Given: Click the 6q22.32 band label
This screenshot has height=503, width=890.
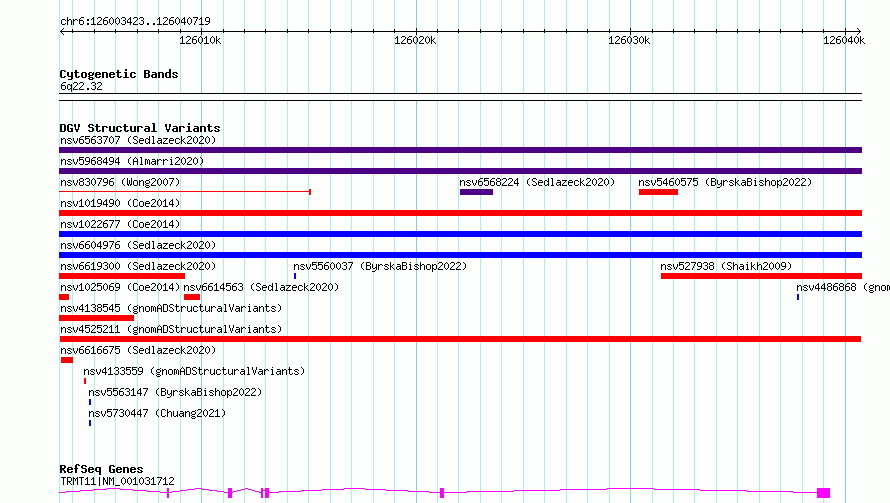Looking at the screenshot, I should [x=81, y=86].
